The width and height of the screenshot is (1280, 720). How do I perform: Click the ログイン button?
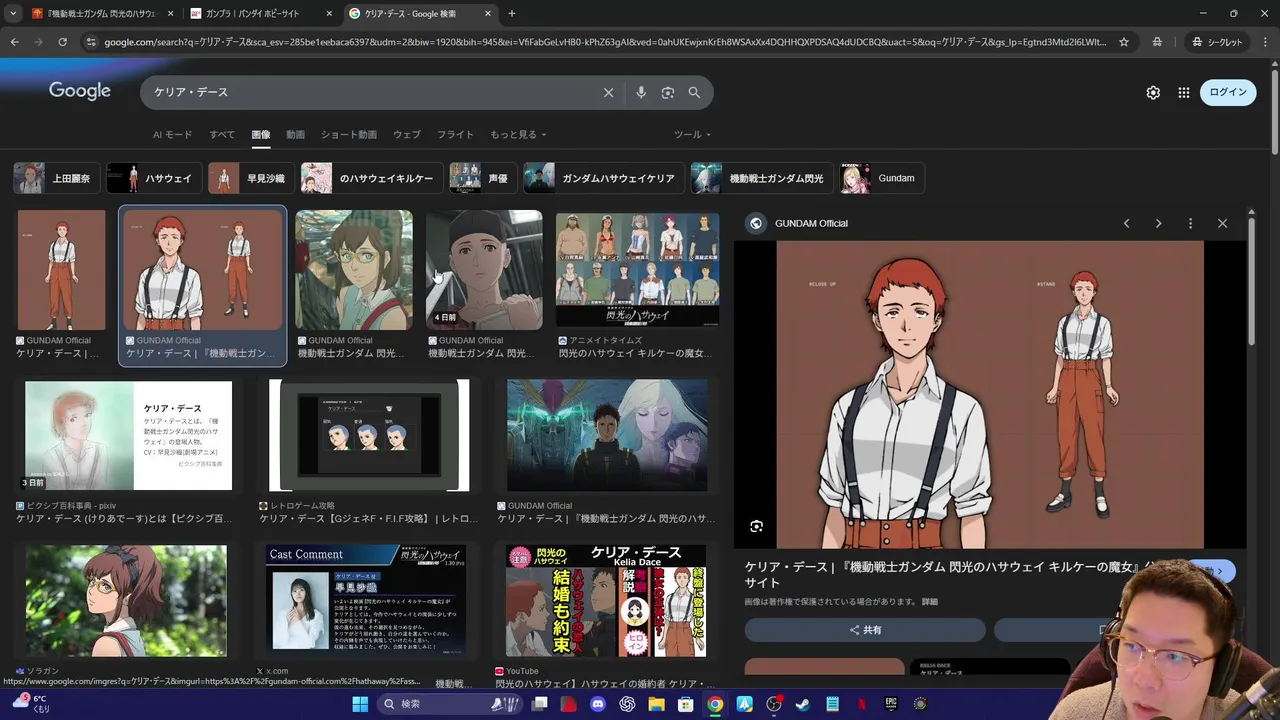[x=1228, y=92]
